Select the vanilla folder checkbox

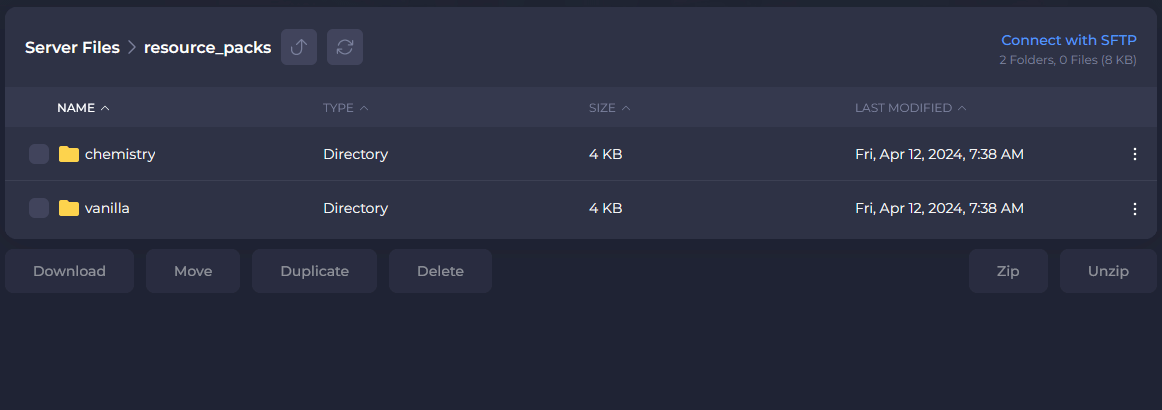pos(39,208)
